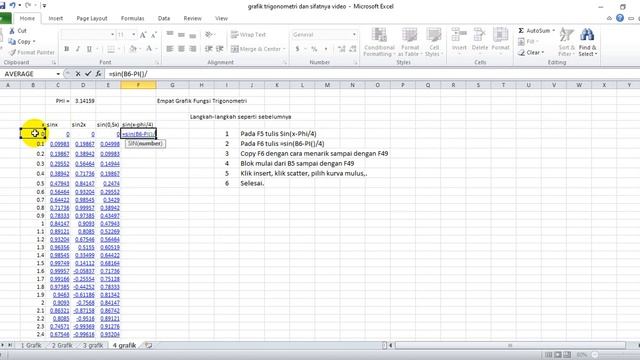Switch to the Review tab
This screenshot has height=360, width=640.
(x=192, y=18)
